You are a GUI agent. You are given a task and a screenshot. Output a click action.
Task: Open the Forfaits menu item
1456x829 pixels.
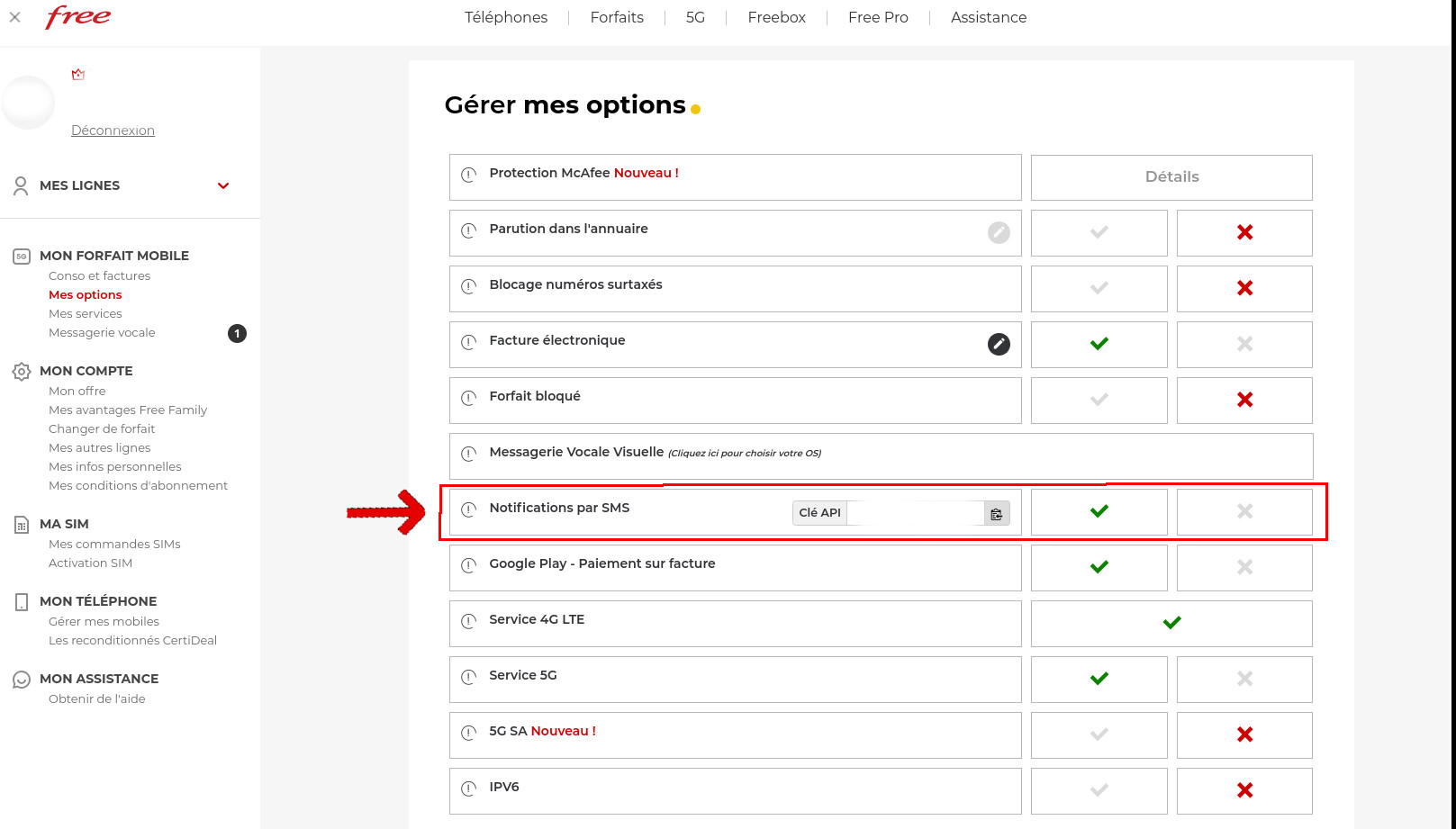tap(617, 17)
